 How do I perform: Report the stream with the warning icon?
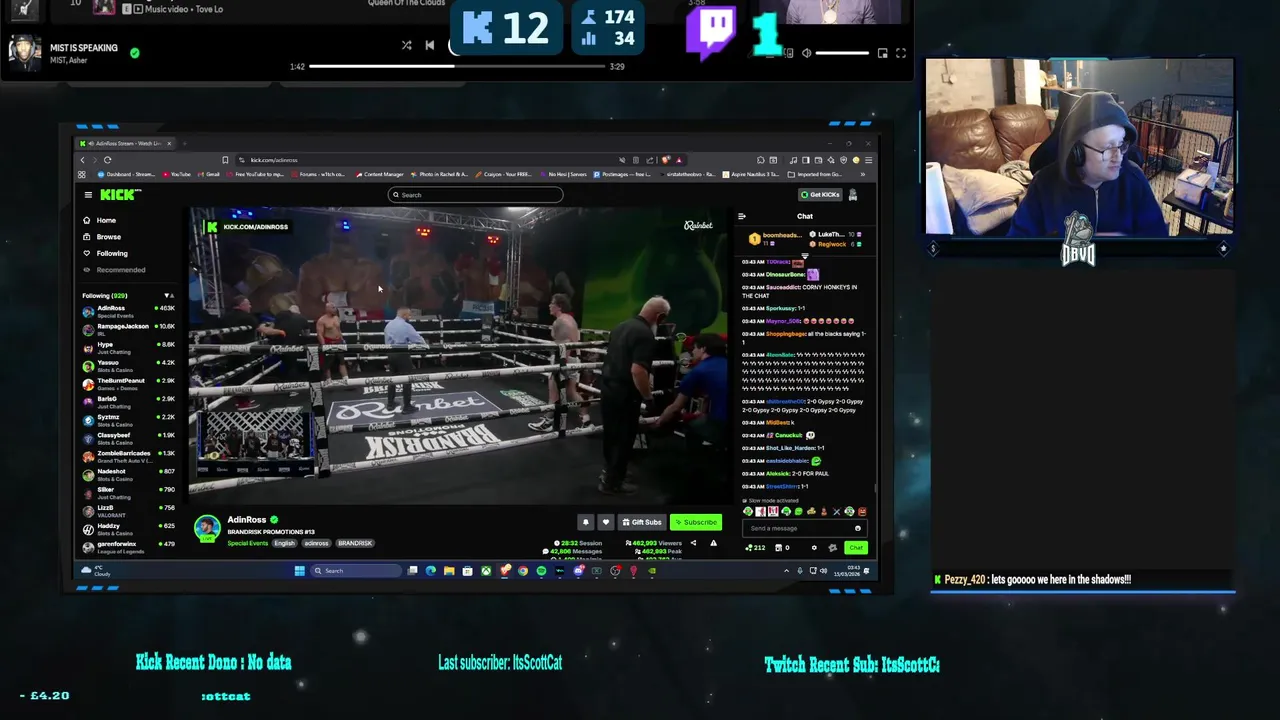pos(713,543)
